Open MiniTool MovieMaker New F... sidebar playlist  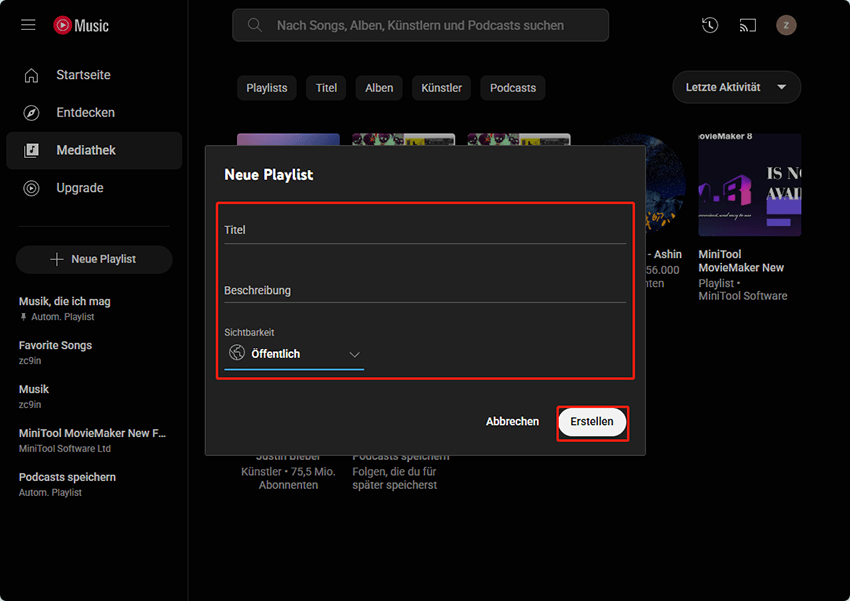click(x=94, y=440)
